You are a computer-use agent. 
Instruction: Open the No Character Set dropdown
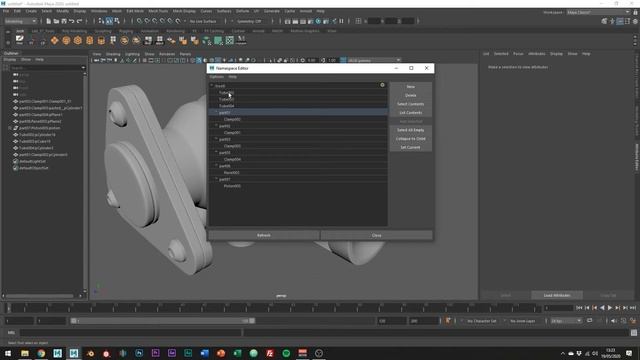[482, 321]
